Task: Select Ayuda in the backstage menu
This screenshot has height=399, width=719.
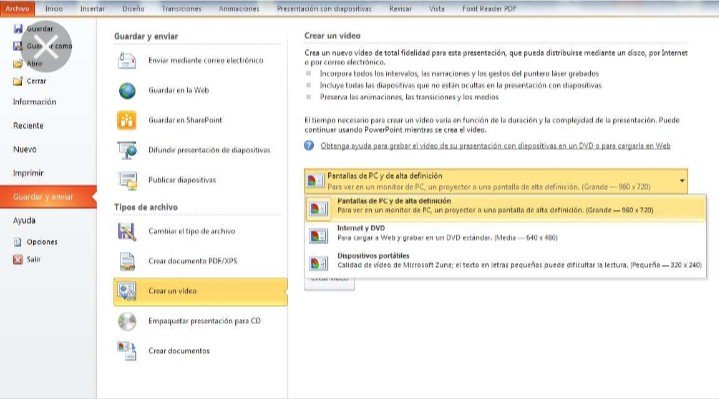Action: click(24, 221)
